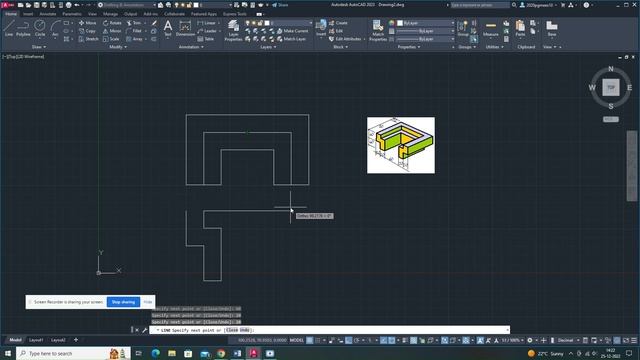Click the Leader tool

pyautogui.click(x=208, y=31)
